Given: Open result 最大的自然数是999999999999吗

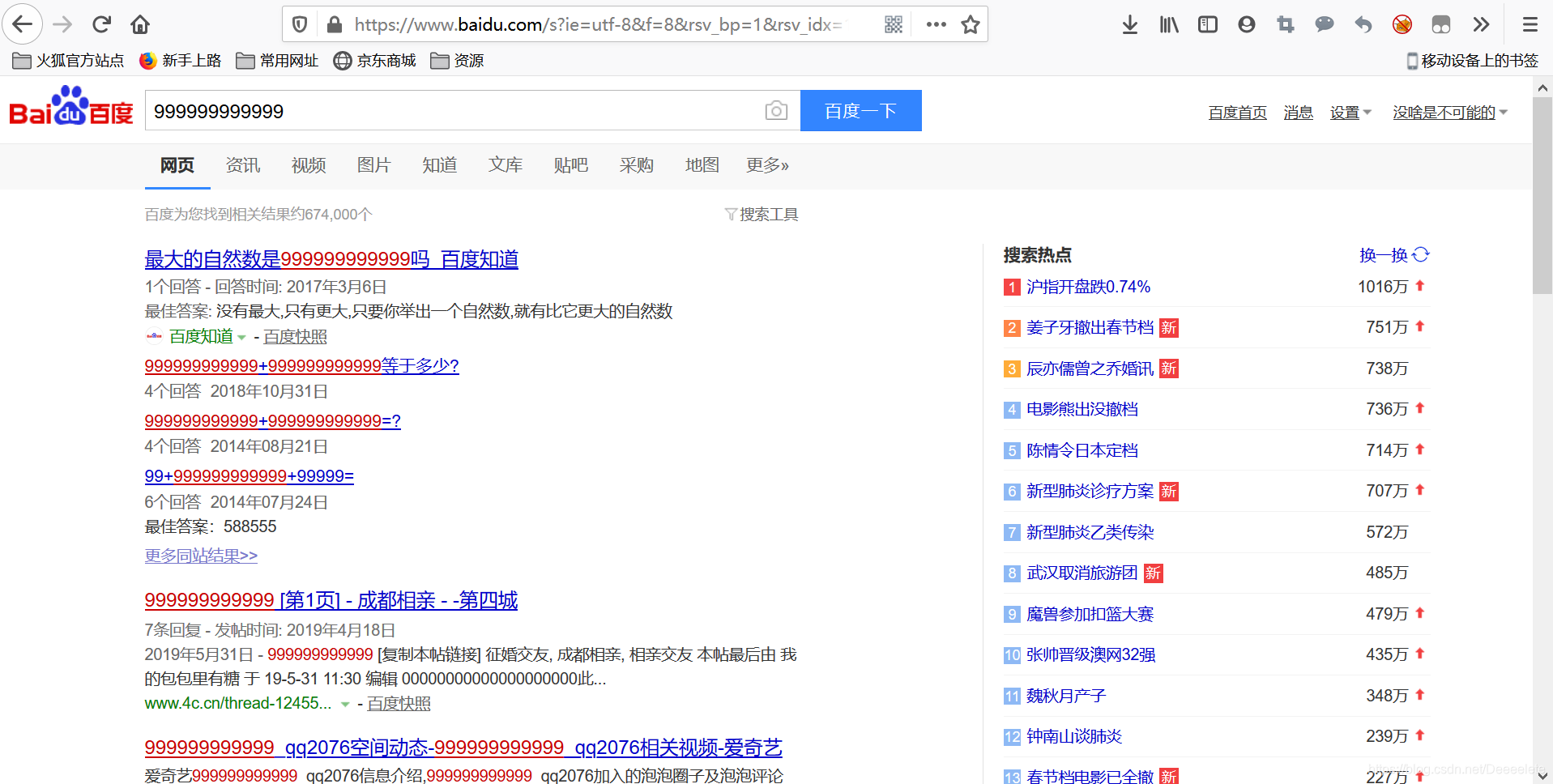Looking at the screenshot, I should [x=331, y=259].
